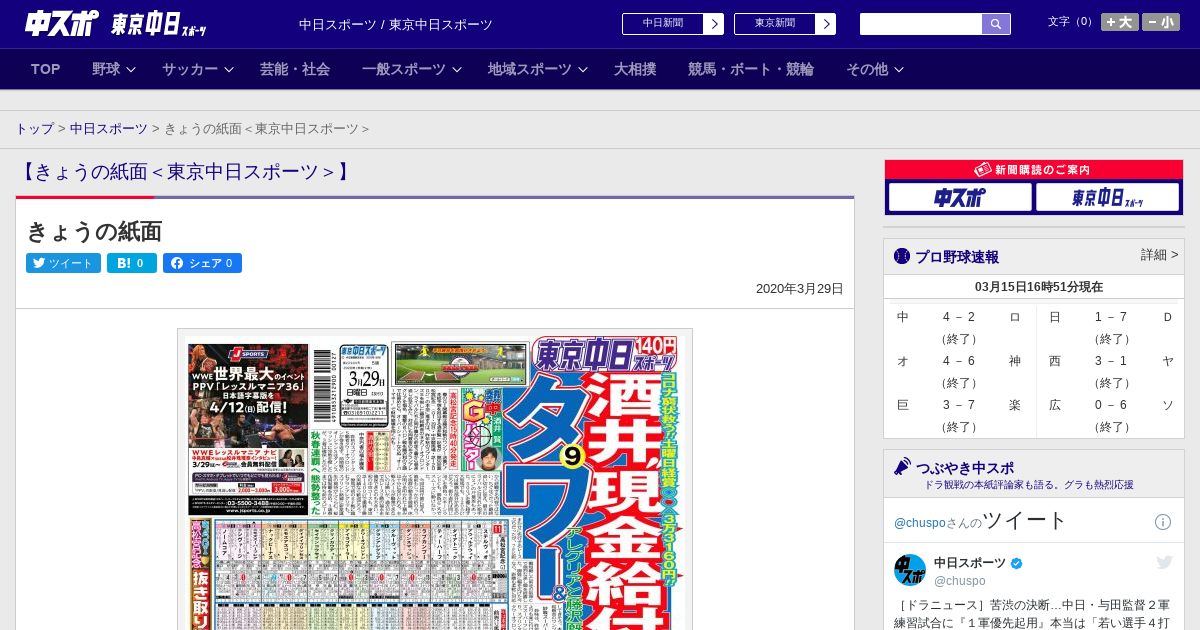
Task: Click the 【きょうの紙面＜東京中日スポーツ＞】 section heading
Action: [186, 172]
